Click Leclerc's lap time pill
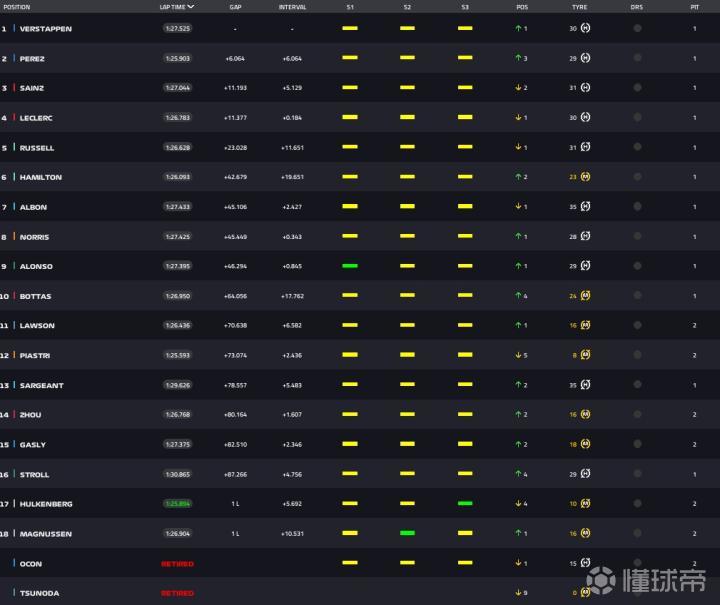 [177, 118]
